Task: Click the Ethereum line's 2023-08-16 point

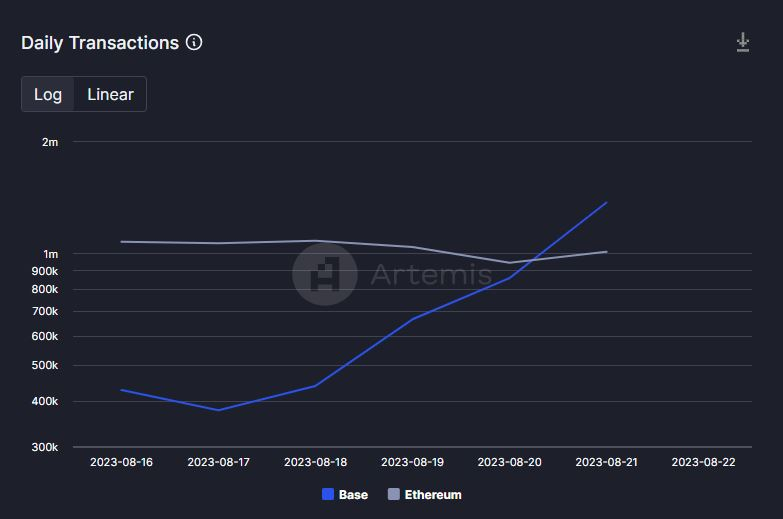Action: (121, 241)
